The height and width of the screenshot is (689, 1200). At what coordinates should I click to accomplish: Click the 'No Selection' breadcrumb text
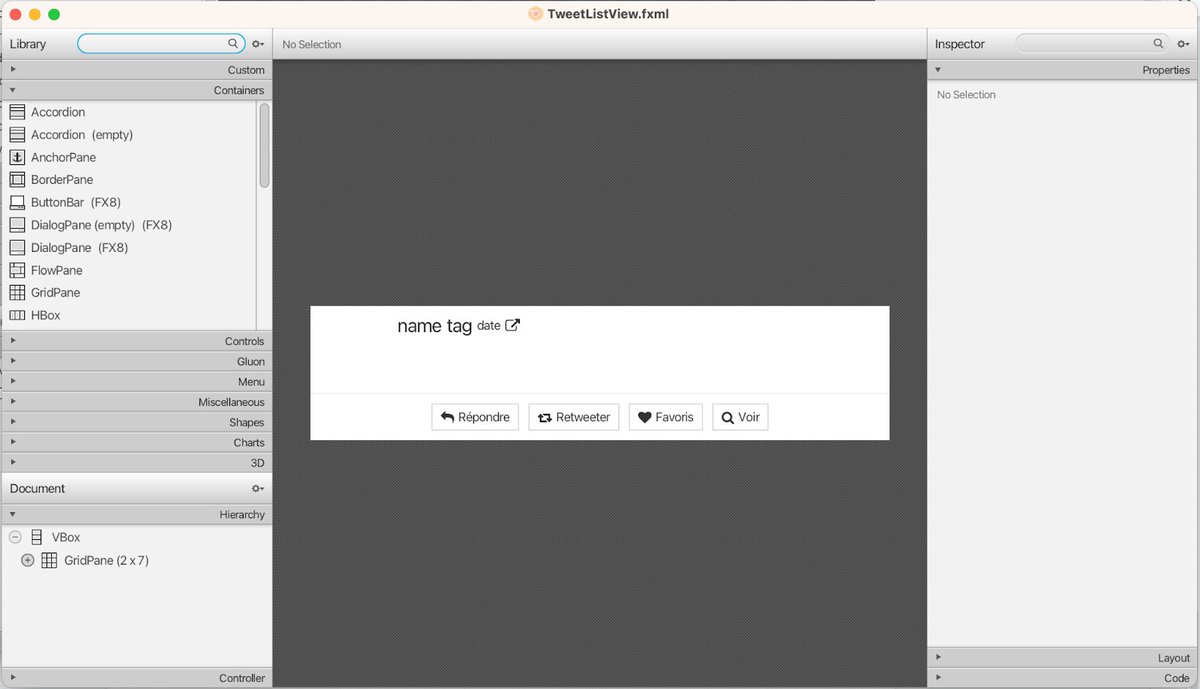[312, 44]
